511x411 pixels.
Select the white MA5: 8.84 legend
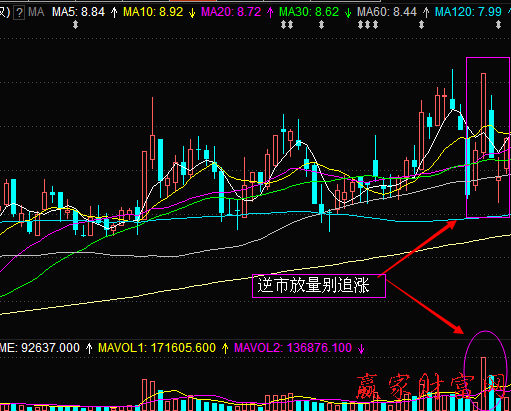point(78,12)
